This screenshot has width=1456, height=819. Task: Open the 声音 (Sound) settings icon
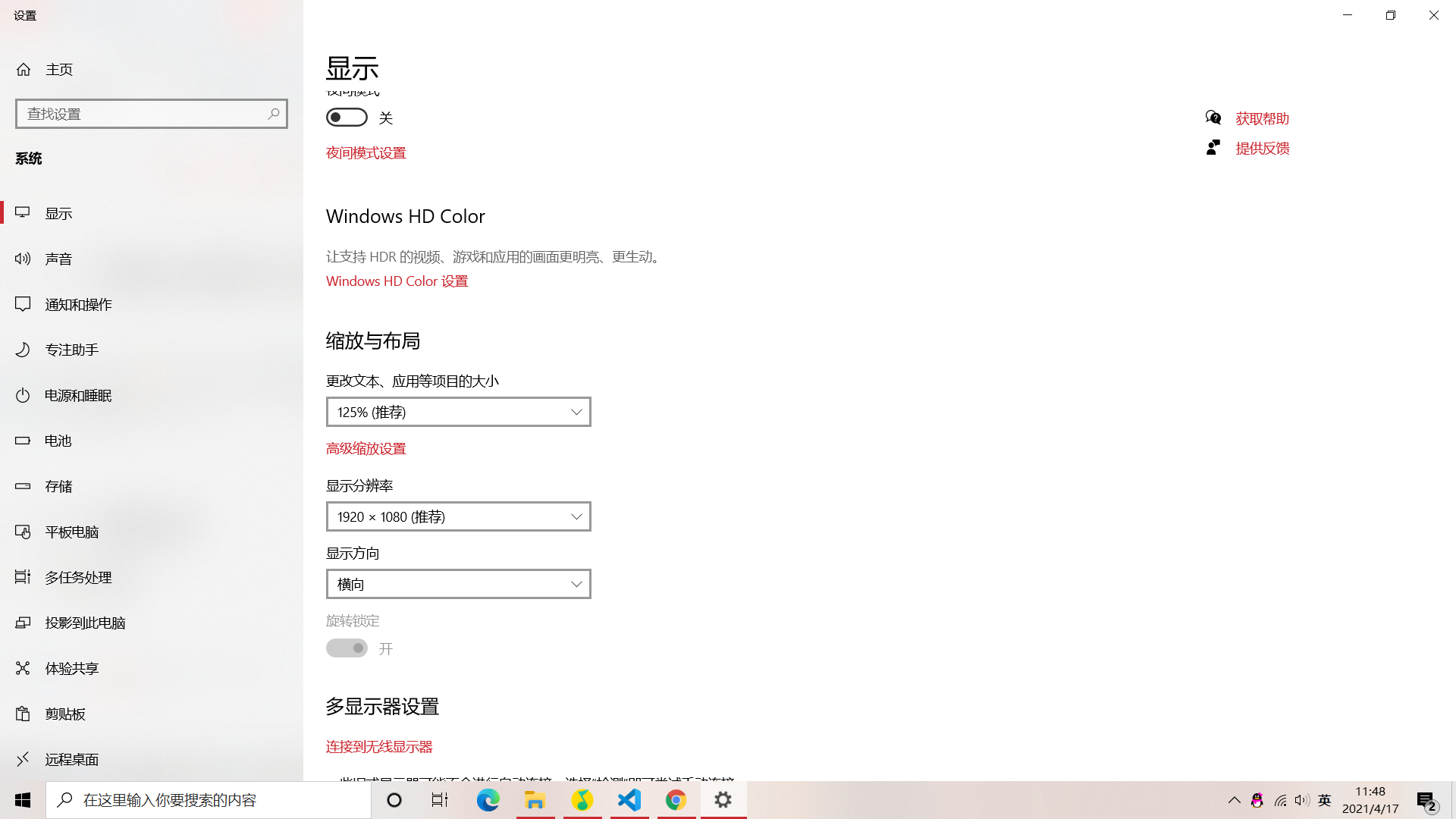(22, 258)
